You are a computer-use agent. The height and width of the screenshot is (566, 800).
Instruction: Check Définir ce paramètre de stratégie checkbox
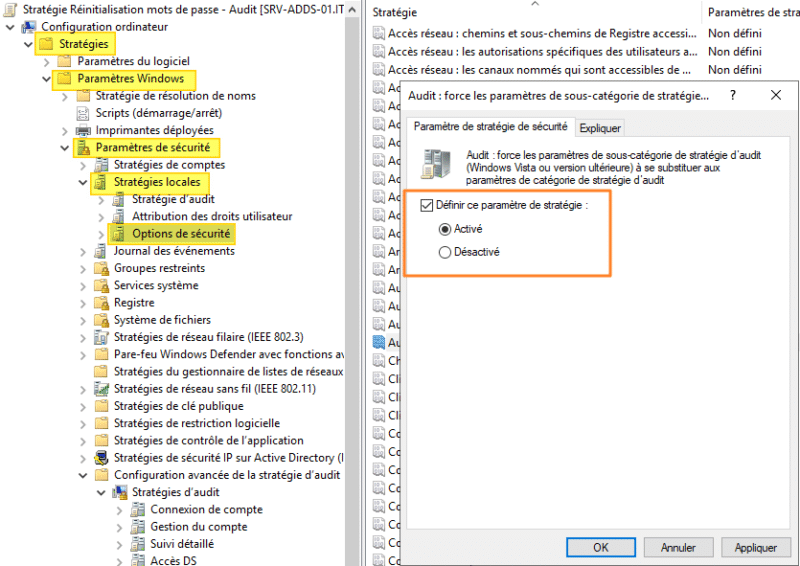pos(427,205)
